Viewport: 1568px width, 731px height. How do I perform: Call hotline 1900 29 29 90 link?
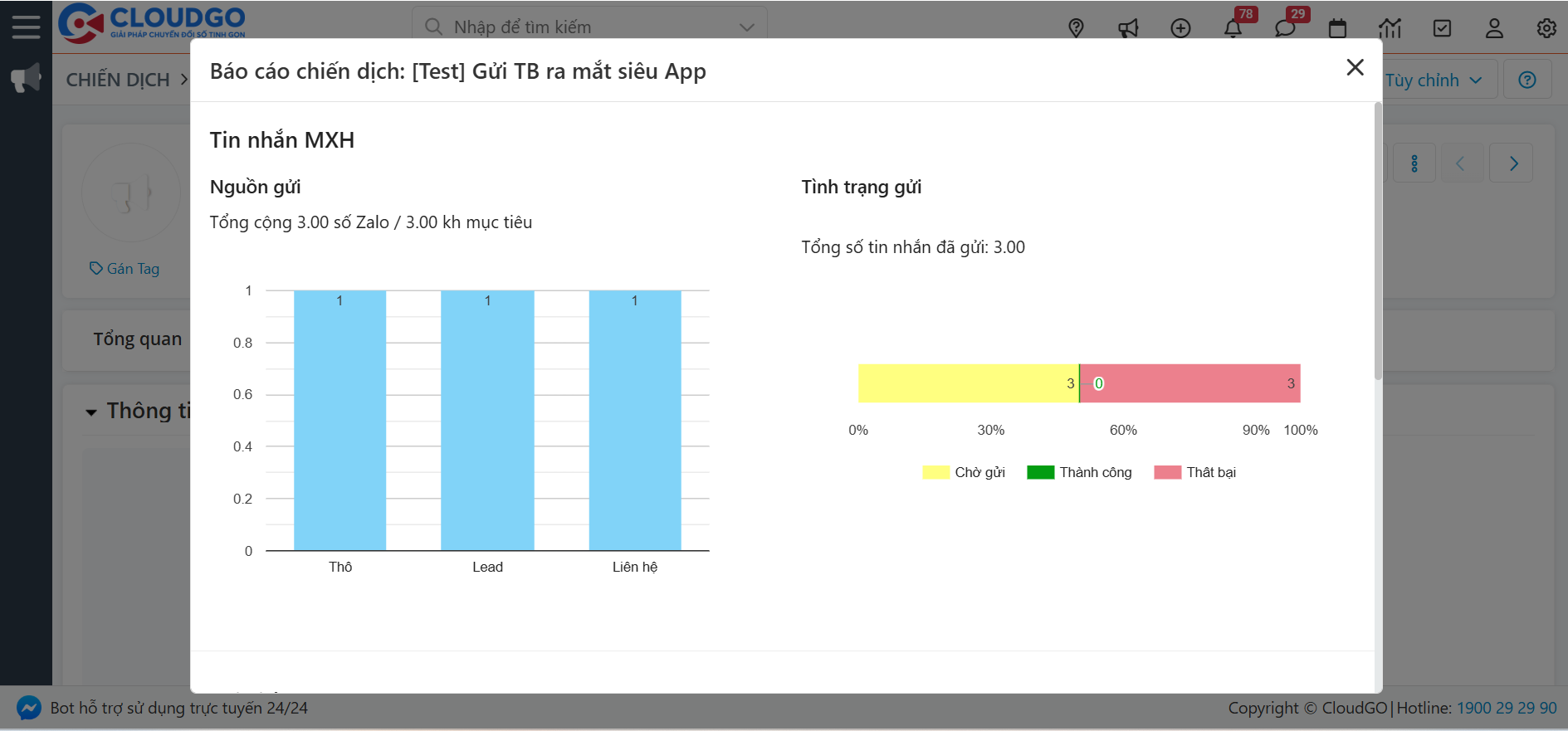pyautogui.click(x=1507, y=708)
